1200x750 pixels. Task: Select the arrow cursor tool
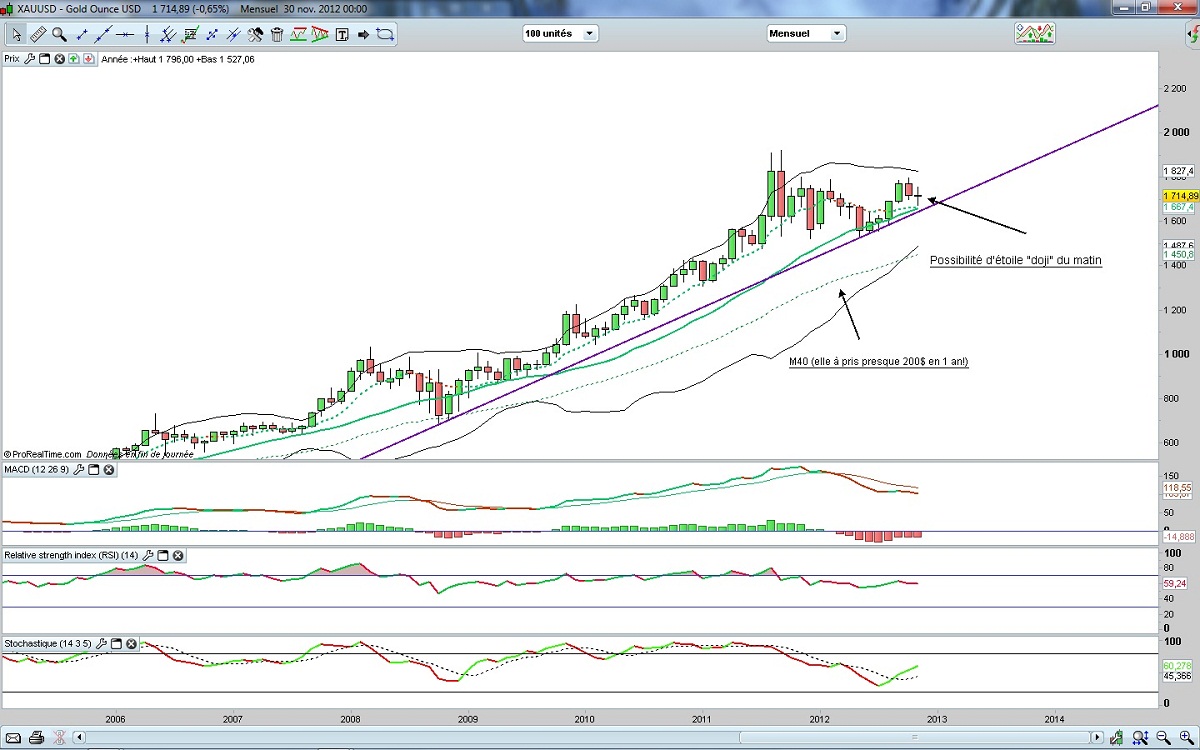tap(16, 34)
